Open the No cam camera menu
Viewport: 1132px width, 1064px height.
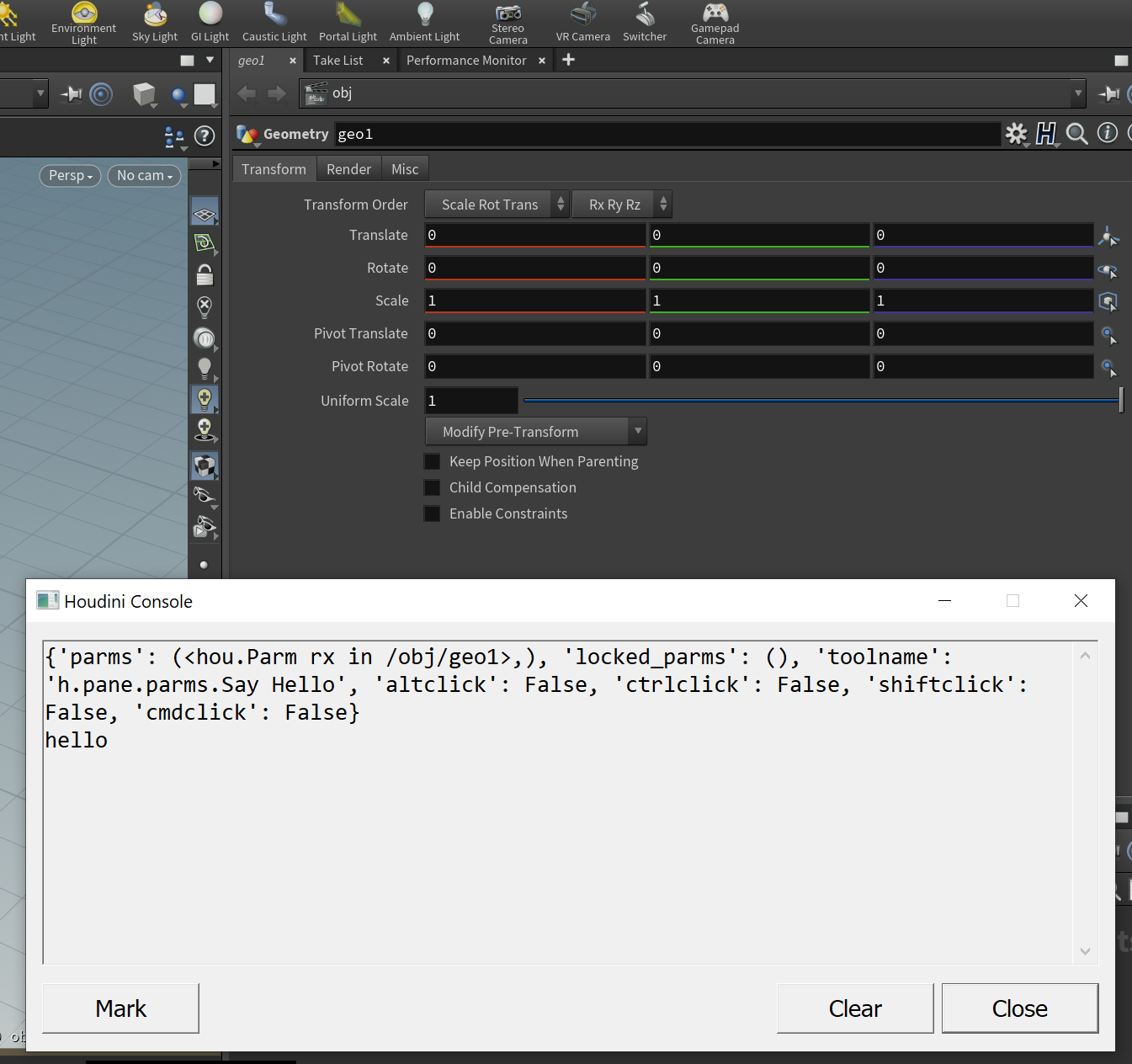(145, 175)
